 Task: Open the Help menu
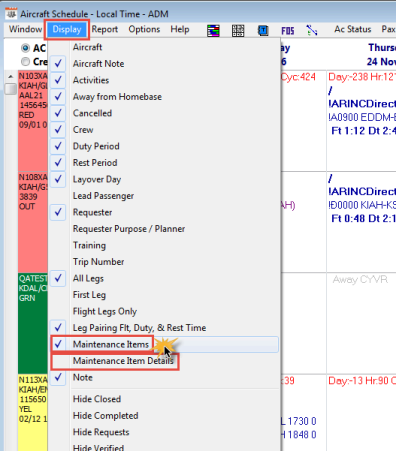tap(180, 29)
